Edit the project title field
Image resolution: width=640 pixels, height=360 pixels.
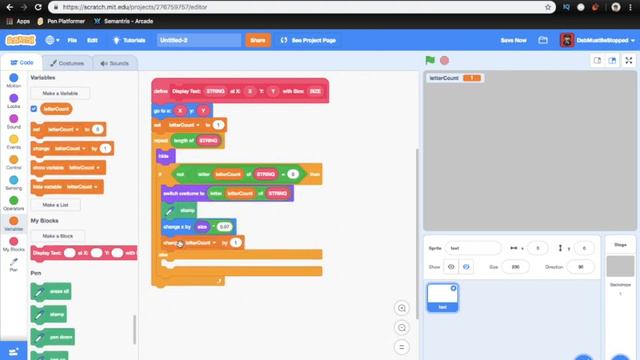[x=199, y=40]
